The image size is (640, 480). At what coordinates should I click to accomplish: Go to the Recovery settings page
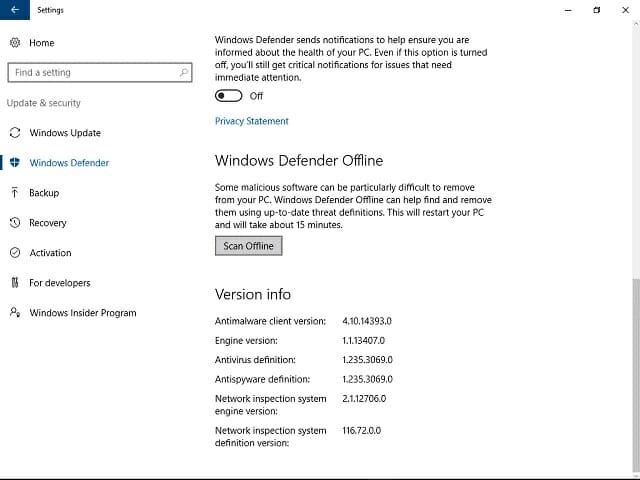point(48,223)
